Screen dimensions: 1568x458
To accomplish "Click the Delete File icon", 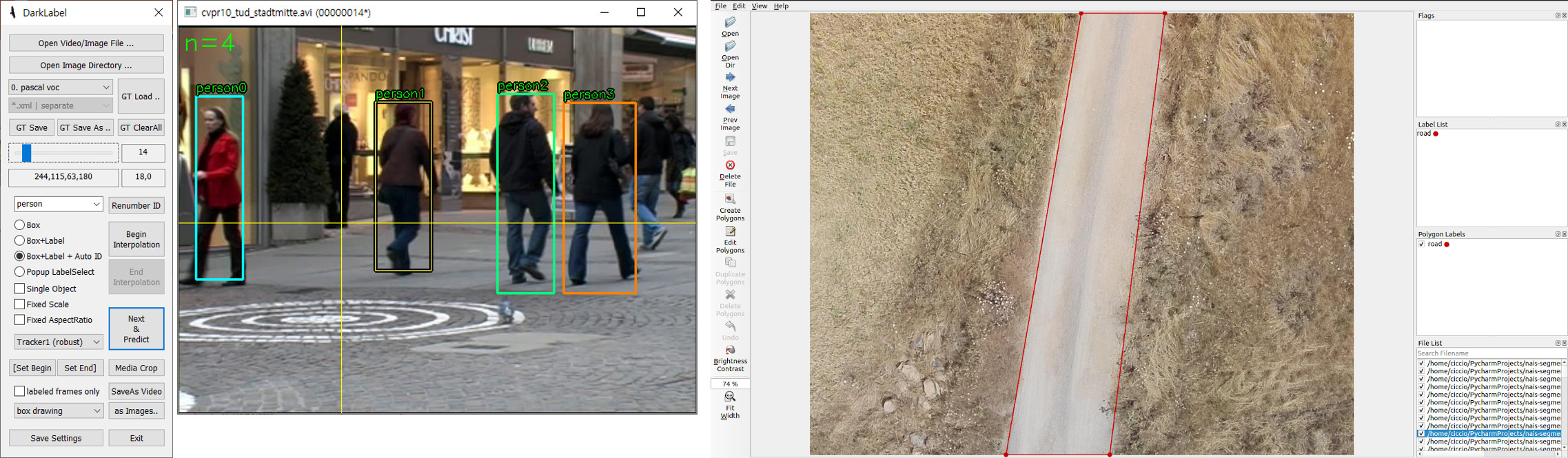I will [730, 173].
